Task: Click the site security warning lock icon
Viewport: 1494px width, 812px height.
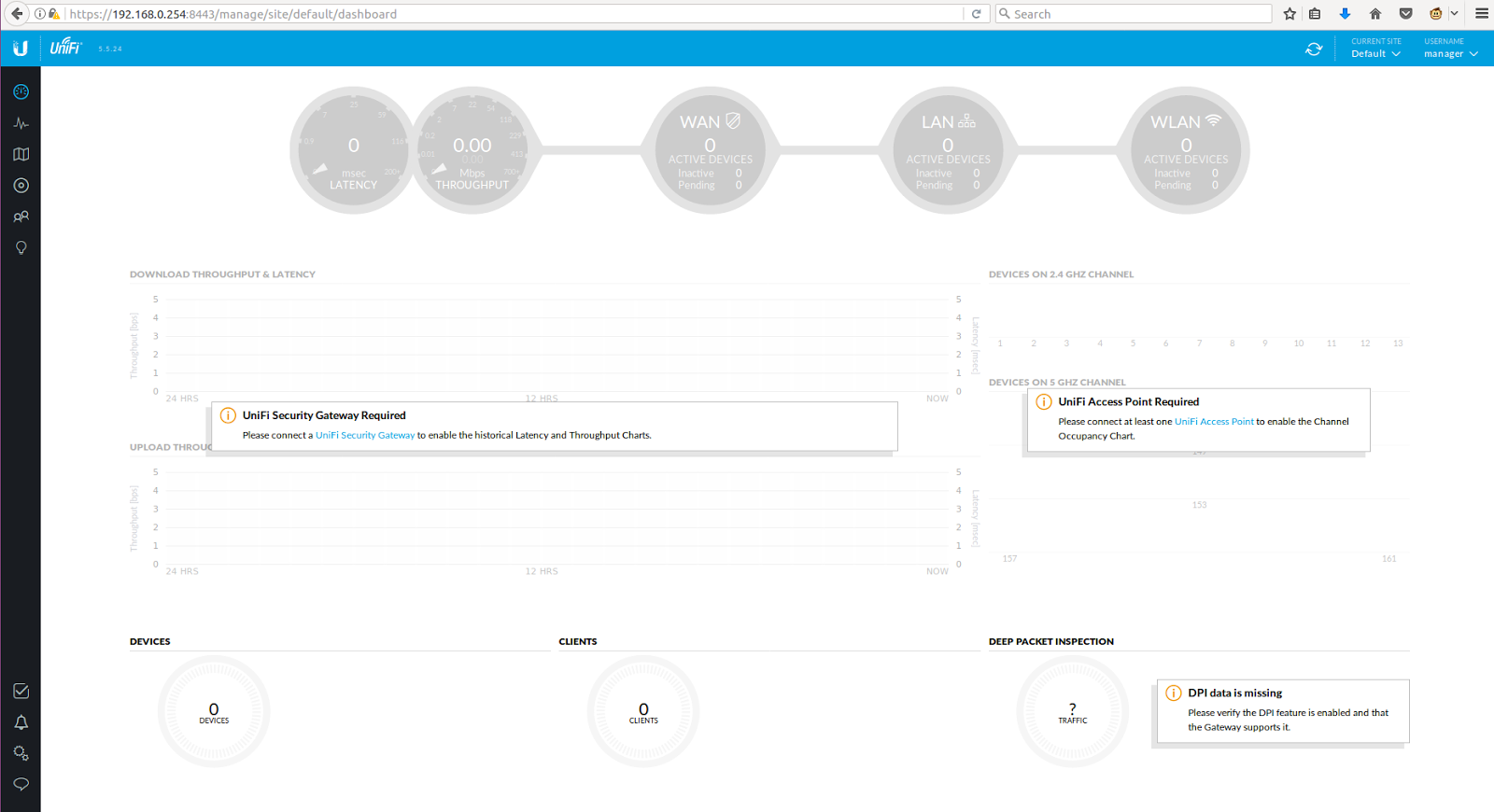Action: (54, 14)
